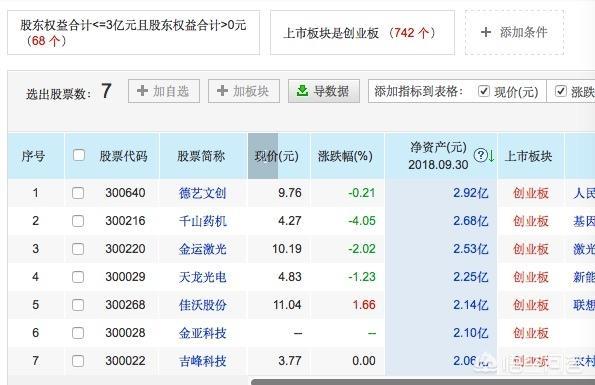Toggle the select-all checkbox in table header
The height and width of the screenshot is (385, 595).
(x=79, y=155)
